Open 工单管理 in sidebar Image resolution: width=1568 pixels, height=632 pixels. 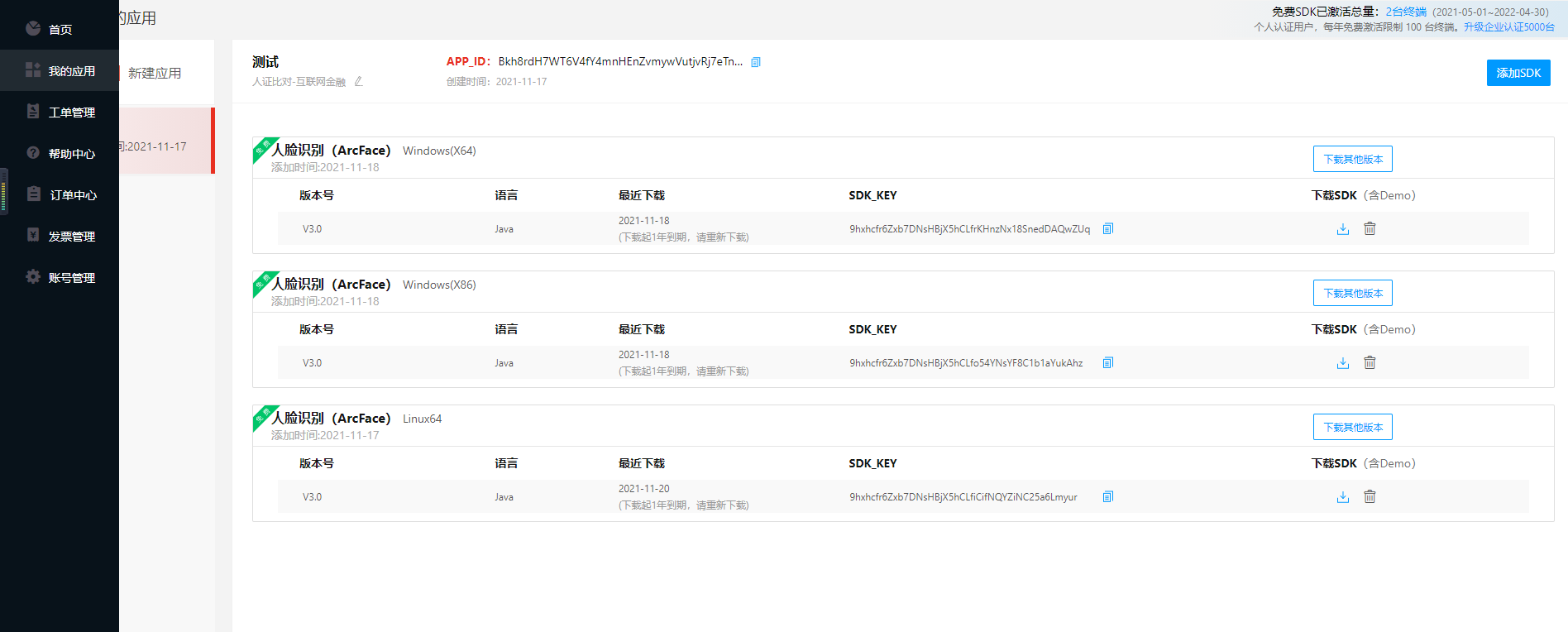[71, 113]
